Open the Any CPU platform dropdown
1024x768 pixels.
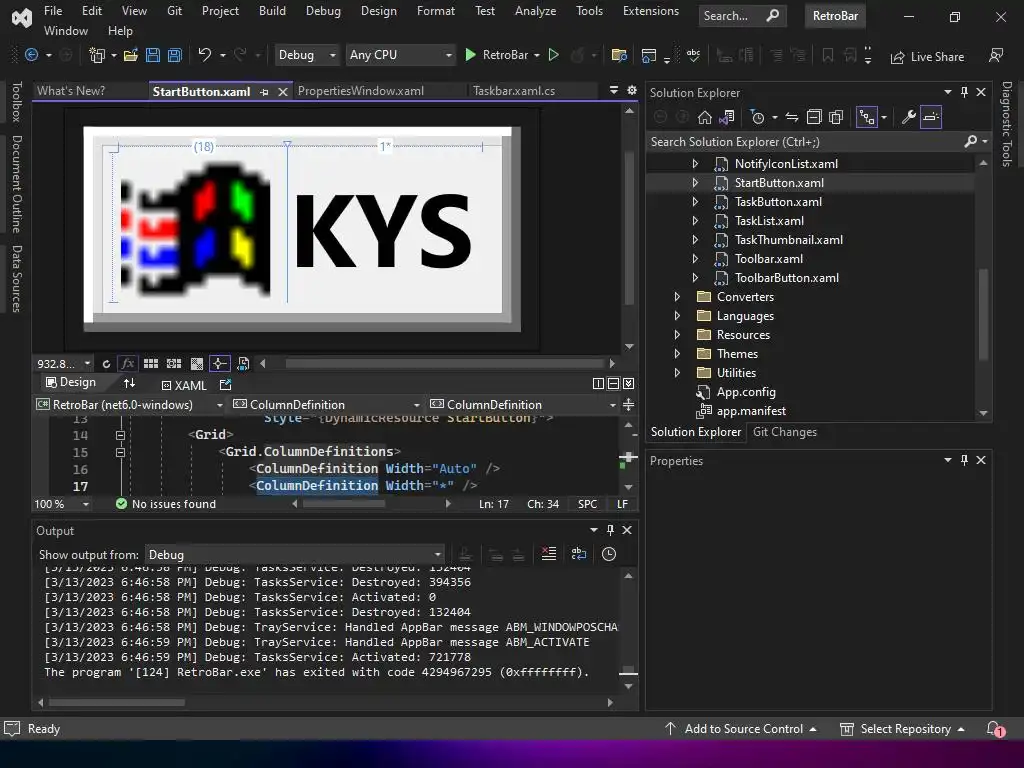[x=400, y=56]
